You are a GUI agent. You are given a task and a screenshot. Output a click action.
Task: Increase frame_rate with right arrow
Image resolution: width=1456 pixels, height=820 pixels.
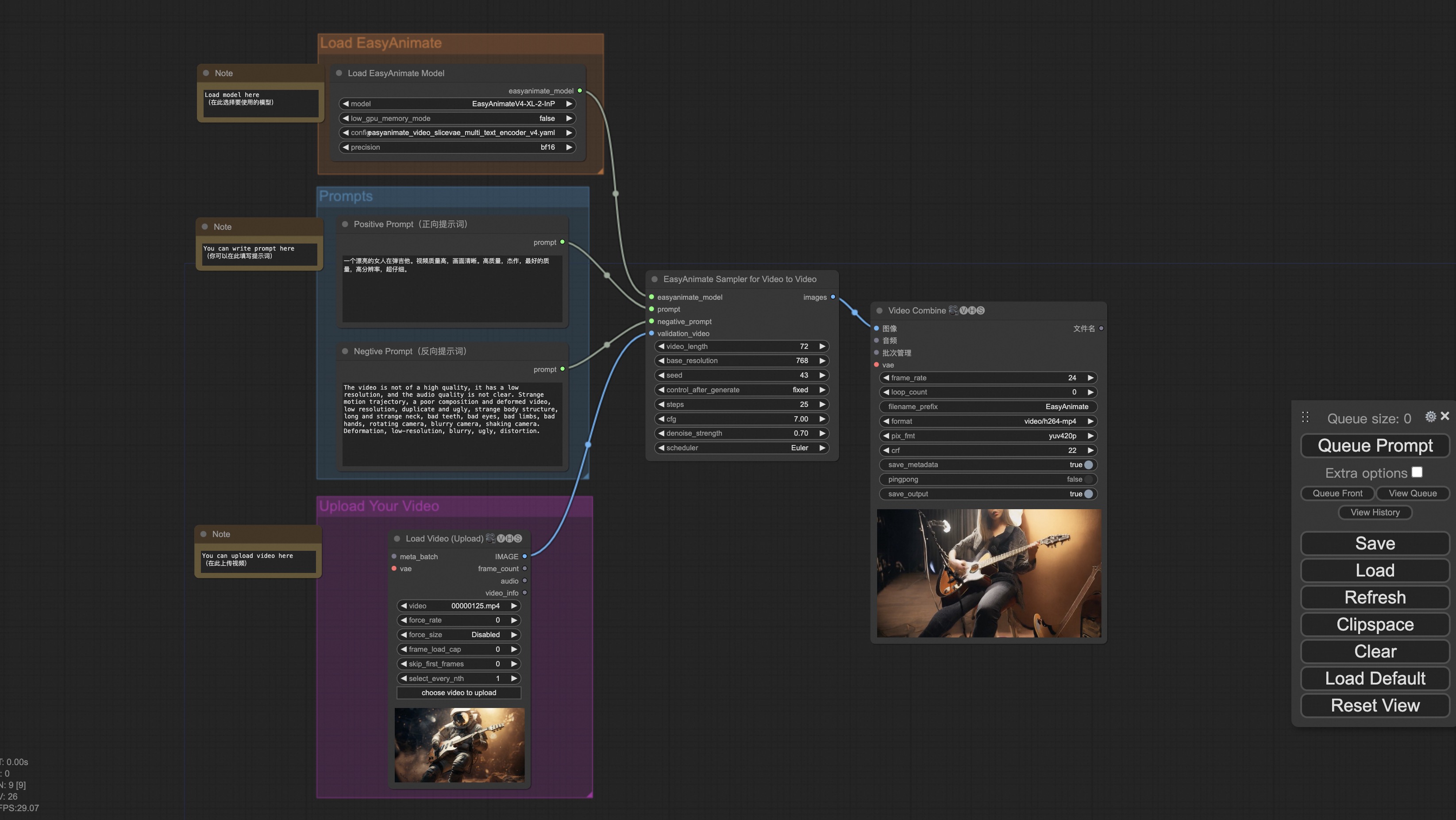point(1090,378)
